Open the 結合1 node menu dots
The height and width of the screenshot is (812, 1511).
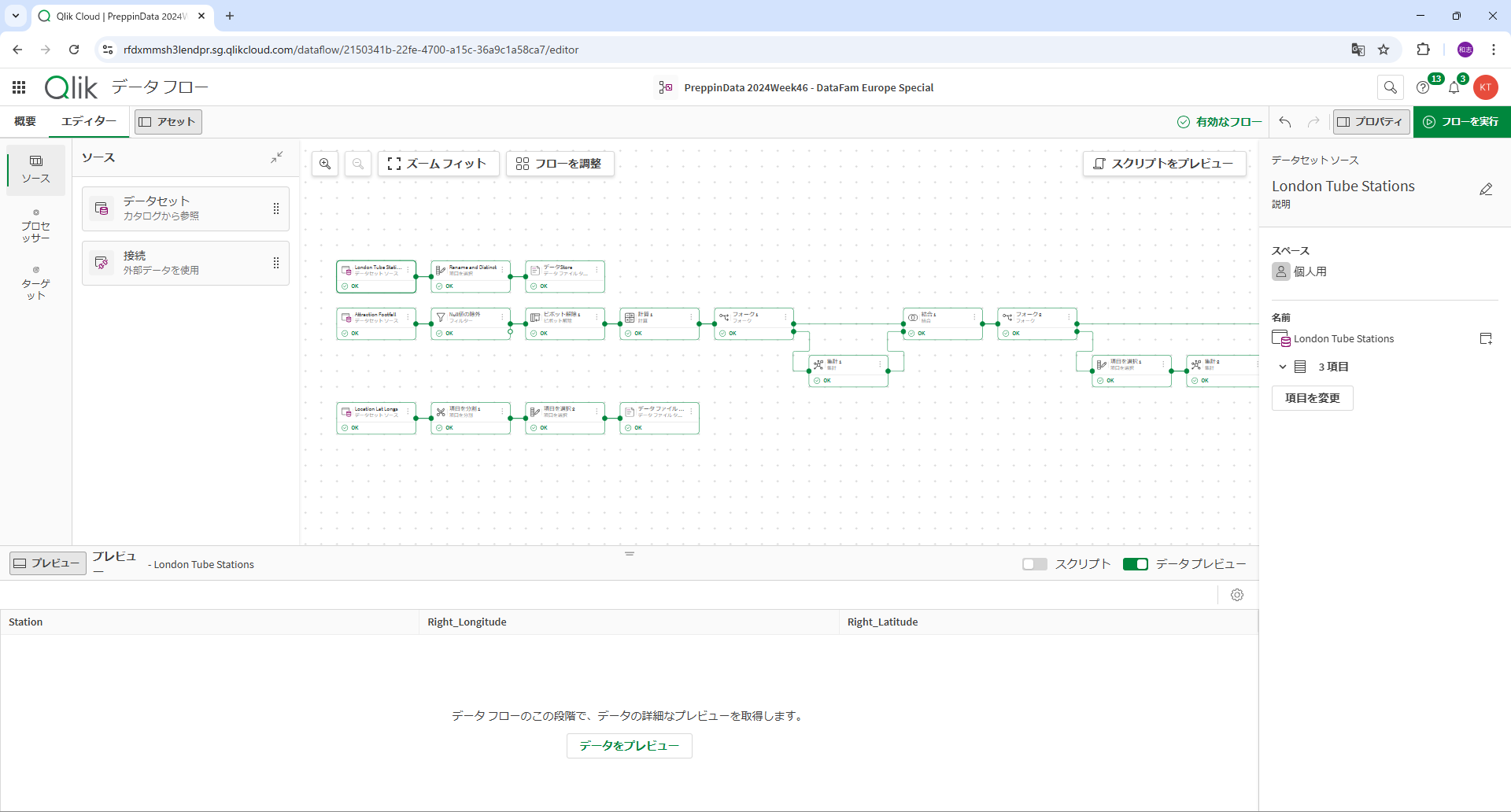pyautogui.click(x=975, y=316)
